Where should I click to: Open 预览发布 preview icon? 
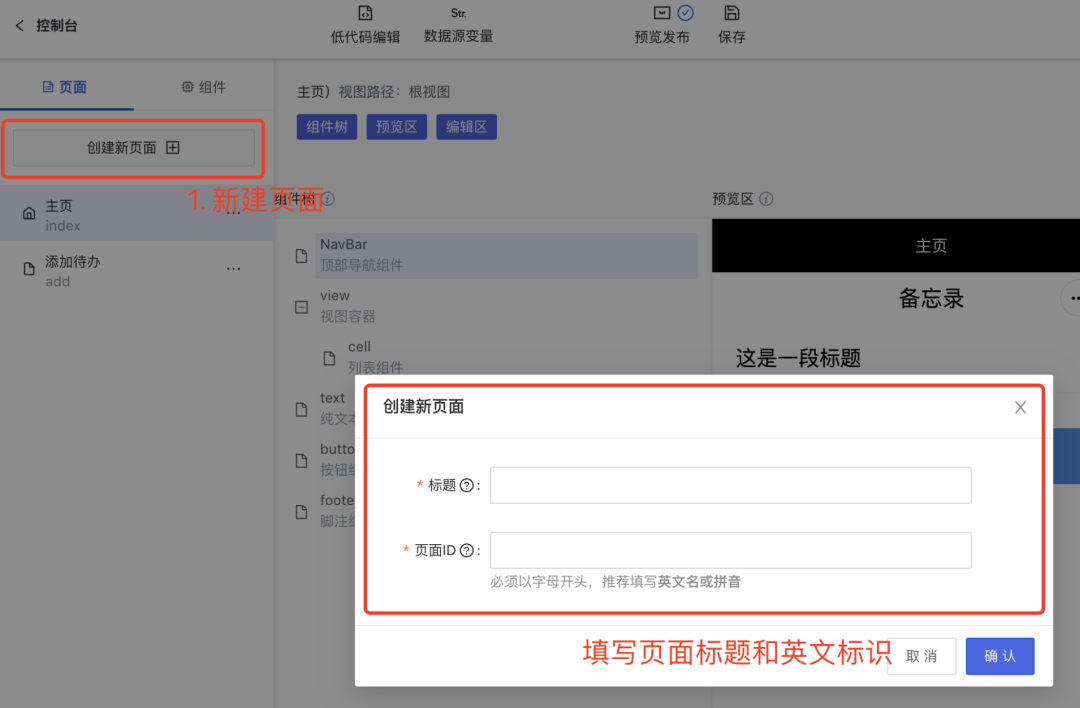coord(662,12)
